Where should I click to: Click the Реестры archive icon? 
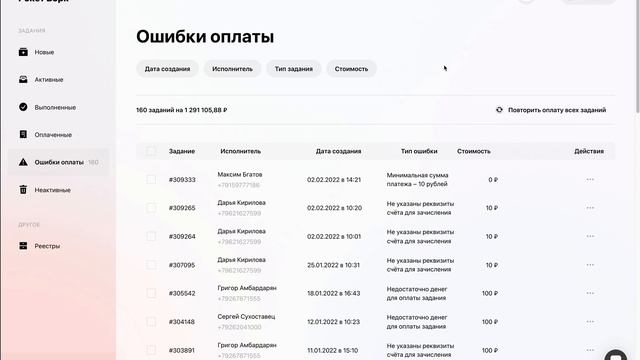[23, 246]
